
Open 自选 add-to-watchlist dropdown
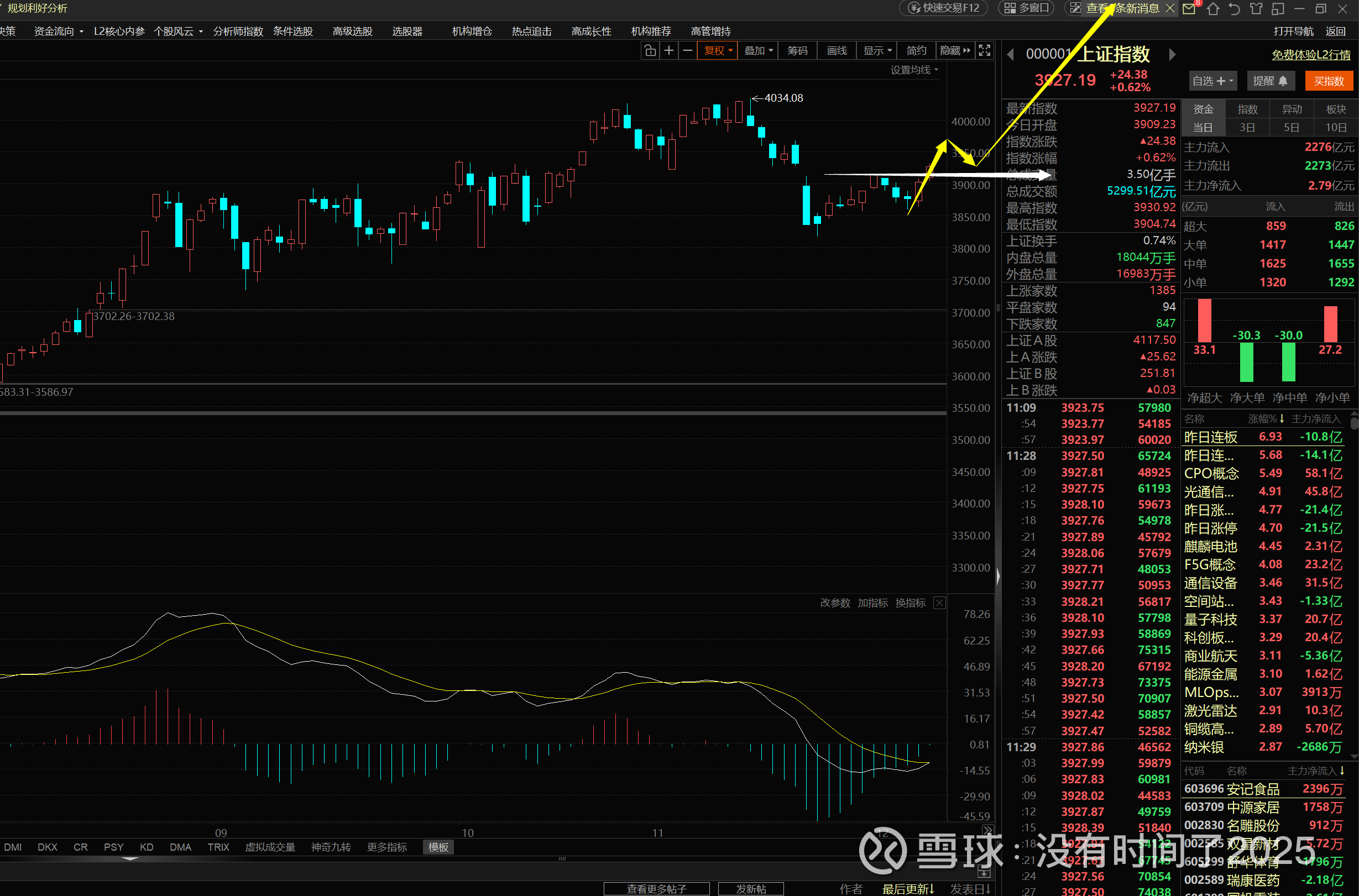tap(1212, 81)
